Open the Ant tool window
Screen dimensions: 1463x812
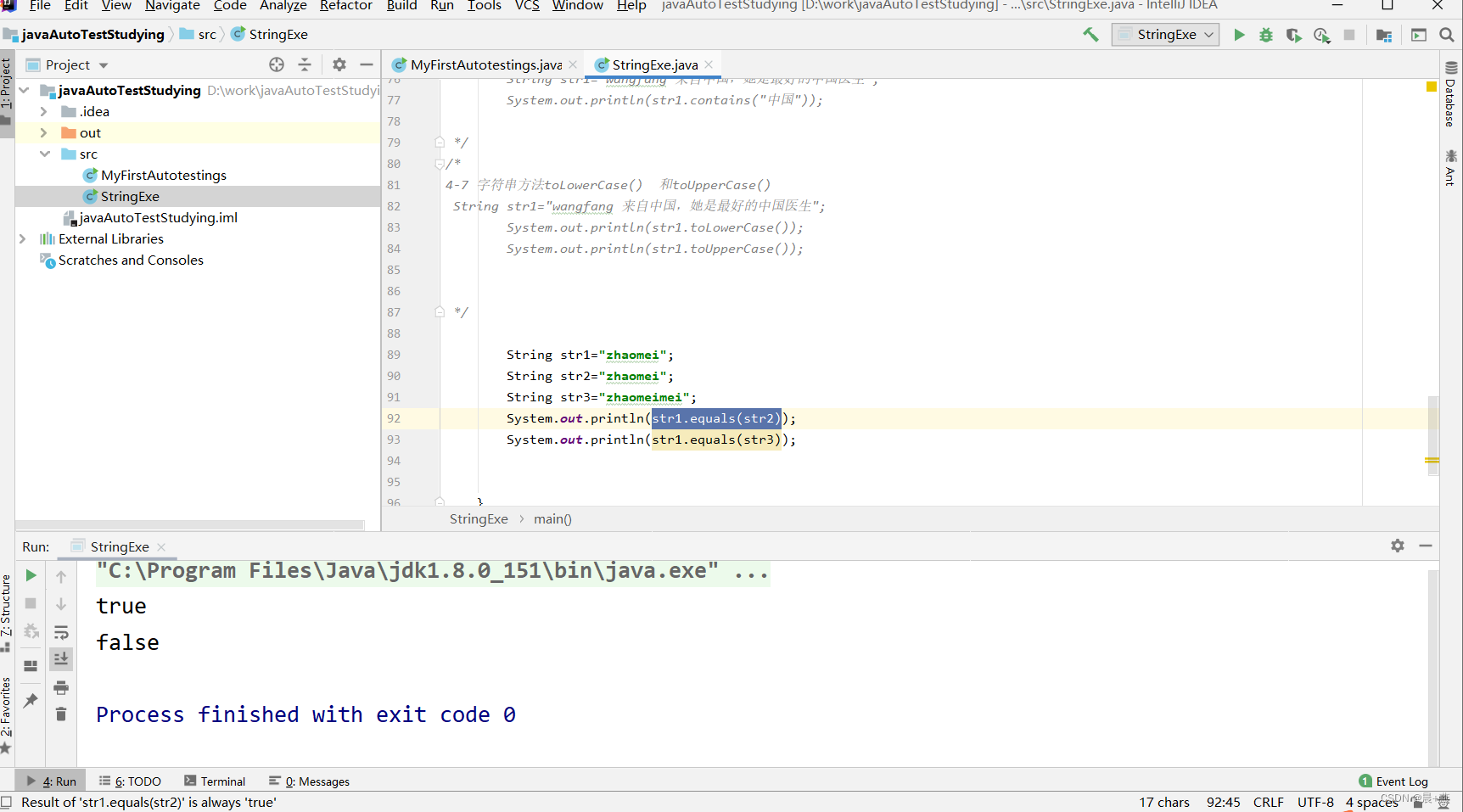[1451, 167]
